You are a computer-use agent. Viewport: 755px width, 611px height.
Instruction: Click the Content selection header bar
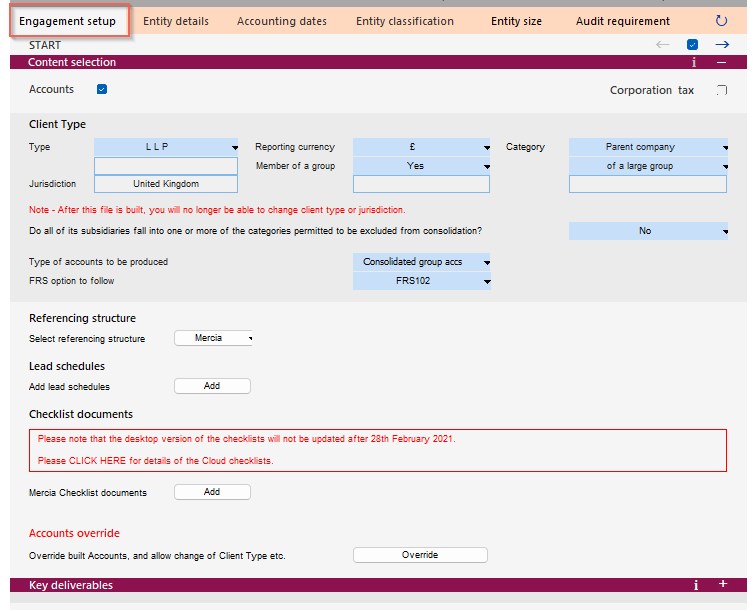coord(378,62)
